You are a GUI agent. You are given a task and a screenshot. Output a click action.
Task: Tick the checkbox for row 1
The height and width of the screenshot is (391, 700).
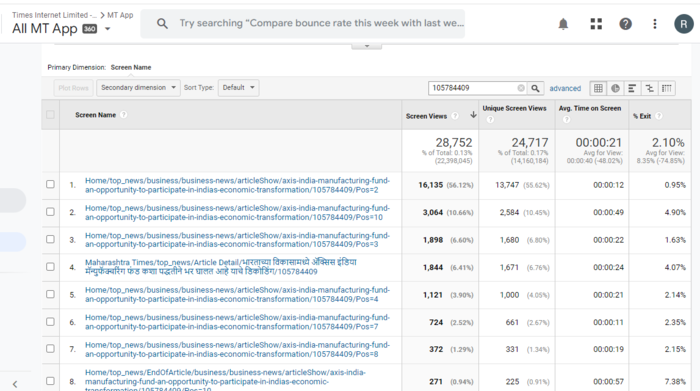pos(50,184)
